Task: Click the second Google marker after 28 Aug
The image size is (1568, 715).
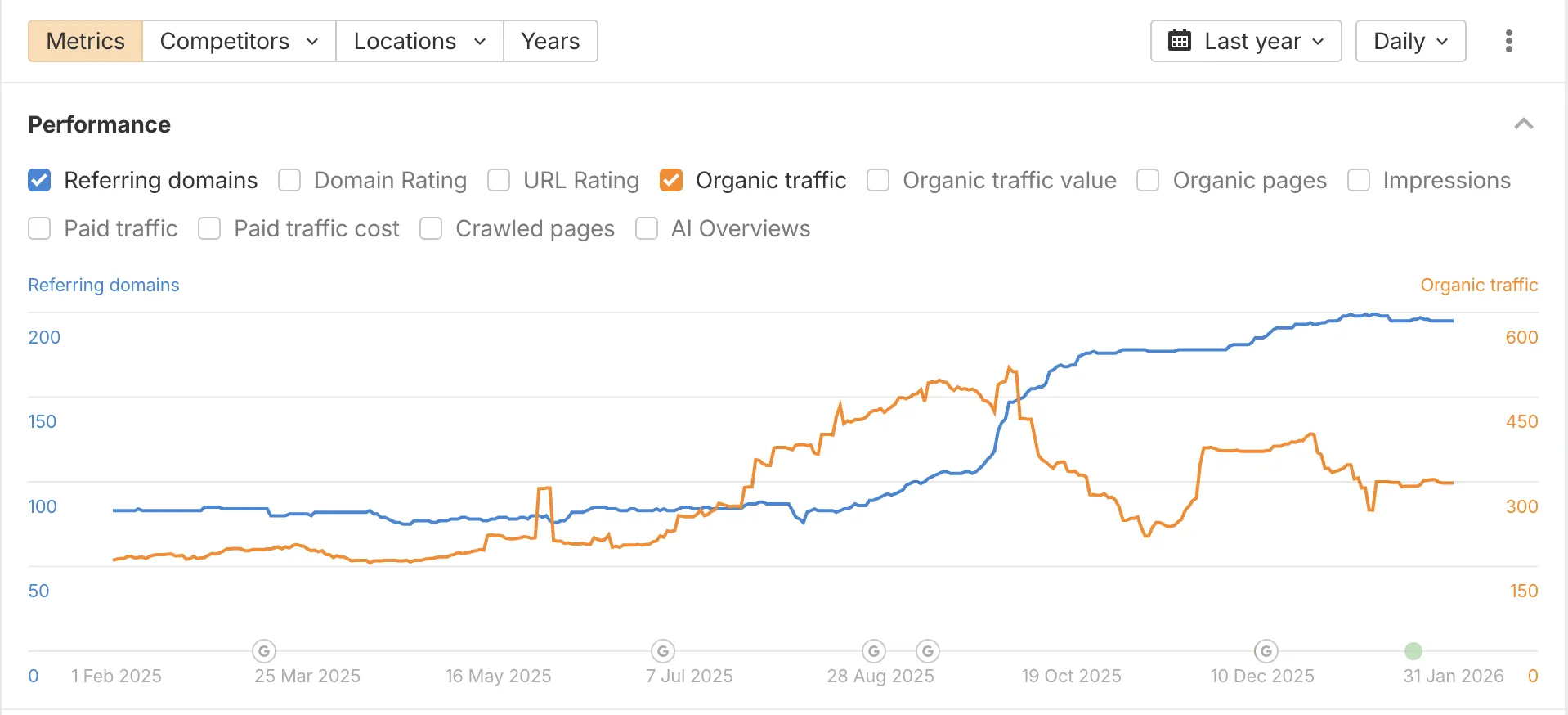Action: click(x=928, y=651)
